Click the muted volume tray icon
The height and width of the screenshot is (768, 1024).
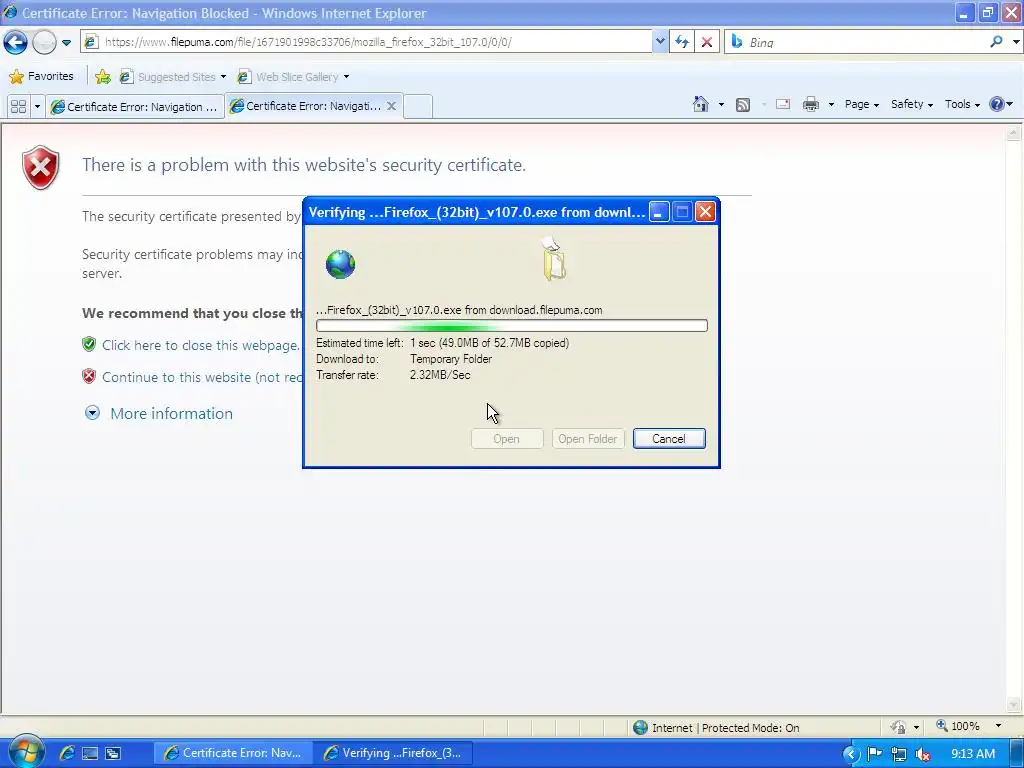pos(922,754)
